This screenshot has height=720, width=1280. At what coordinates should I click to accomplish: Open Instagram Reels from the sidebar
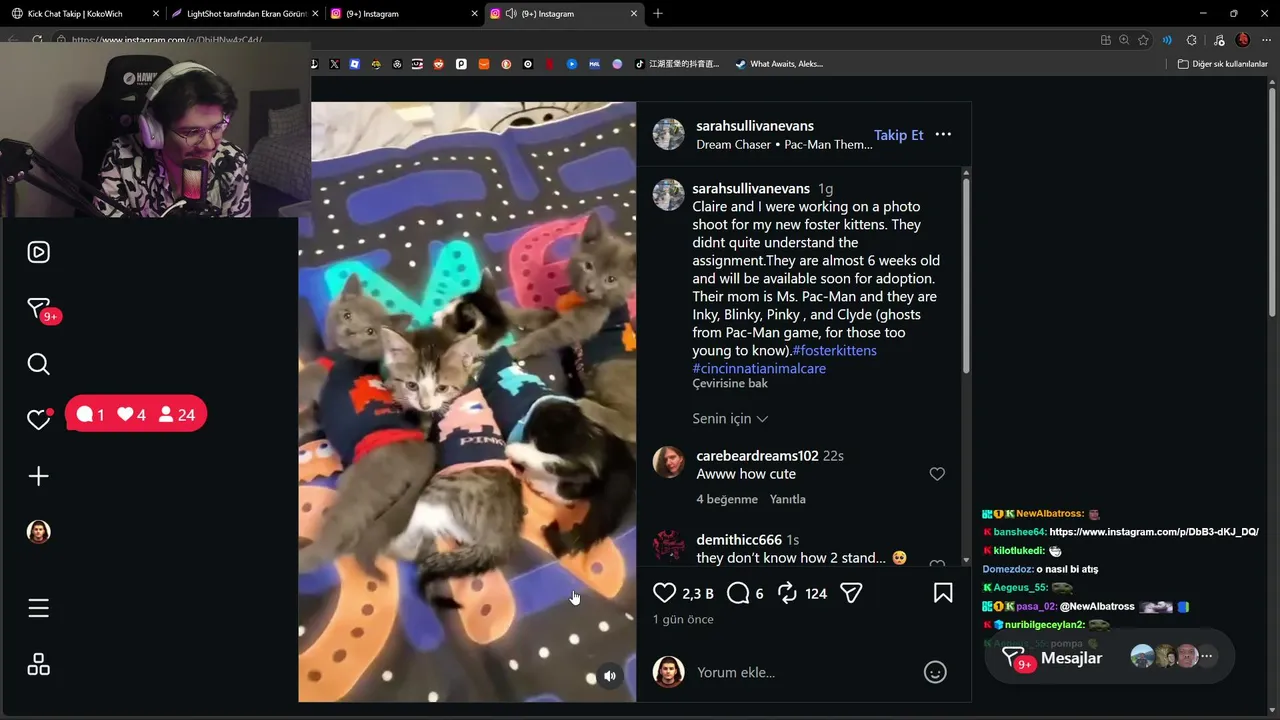(x=38, y=252)
